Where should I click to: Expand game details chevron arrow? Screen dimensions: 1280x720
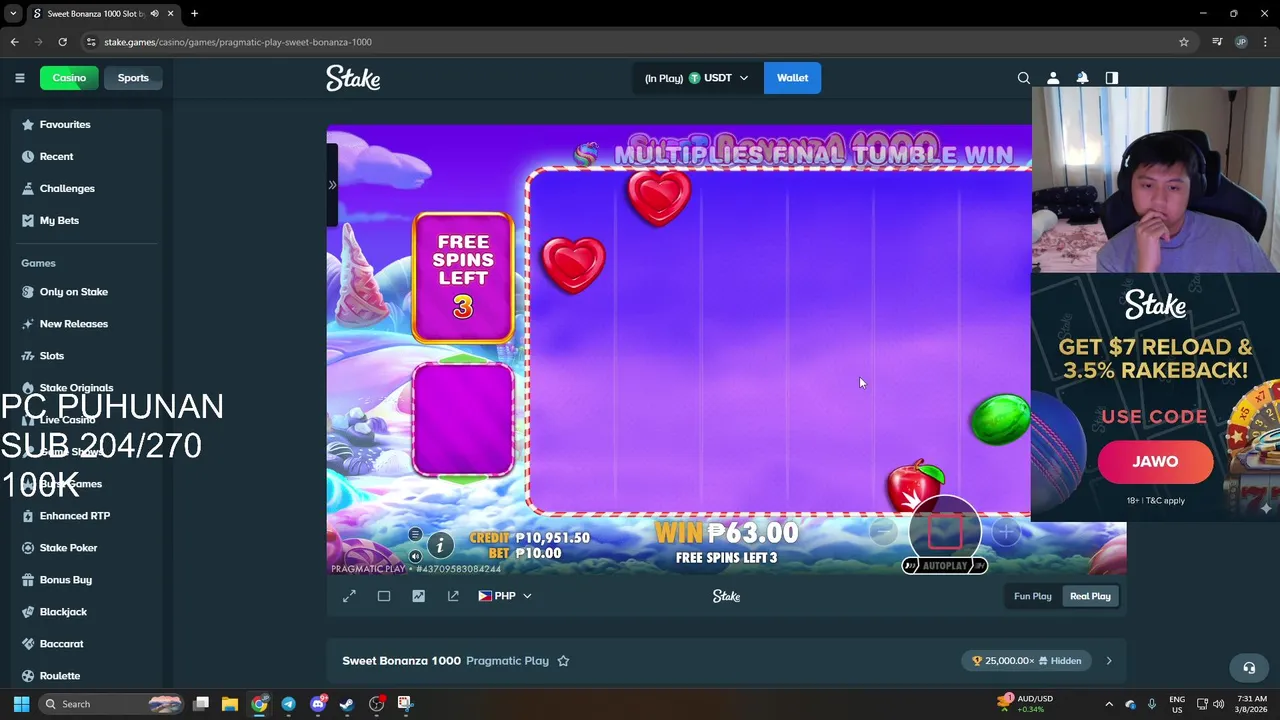[1109, 661]
